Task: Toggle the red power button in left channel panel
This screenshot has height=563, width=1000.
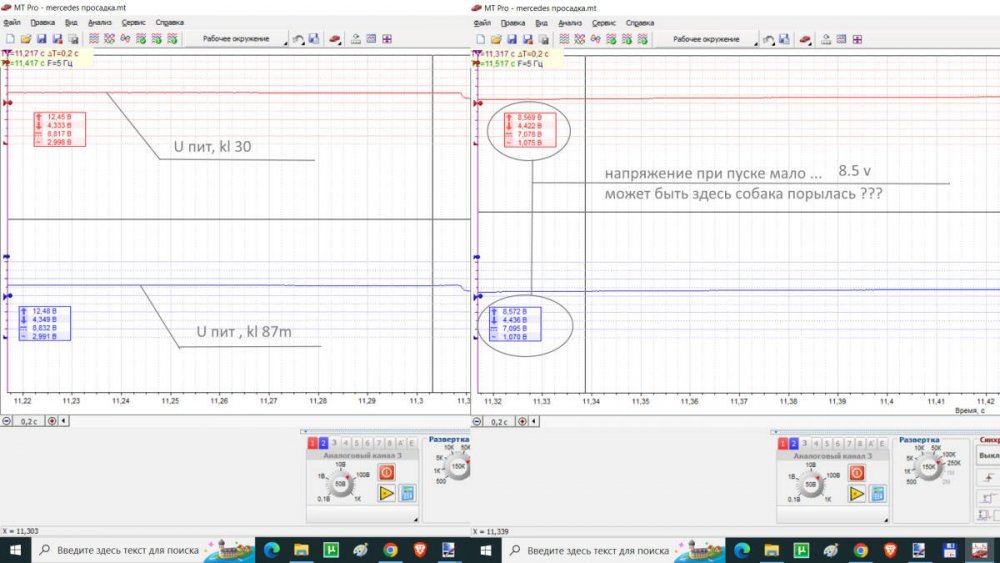Action: [x=386, y=472]
